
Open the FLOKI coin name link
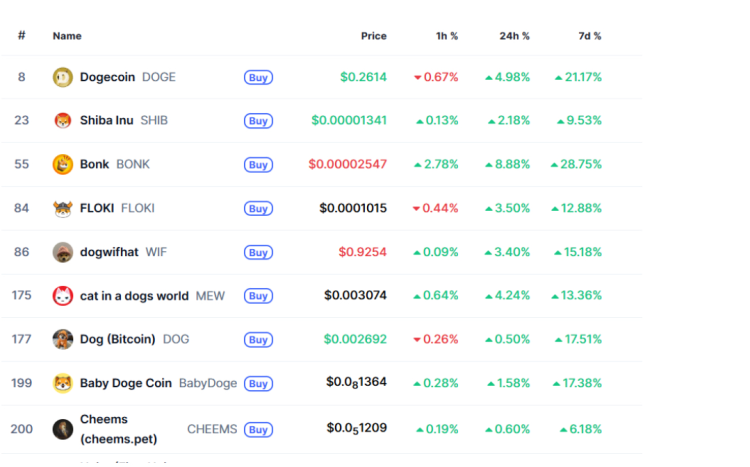point(97,208)
